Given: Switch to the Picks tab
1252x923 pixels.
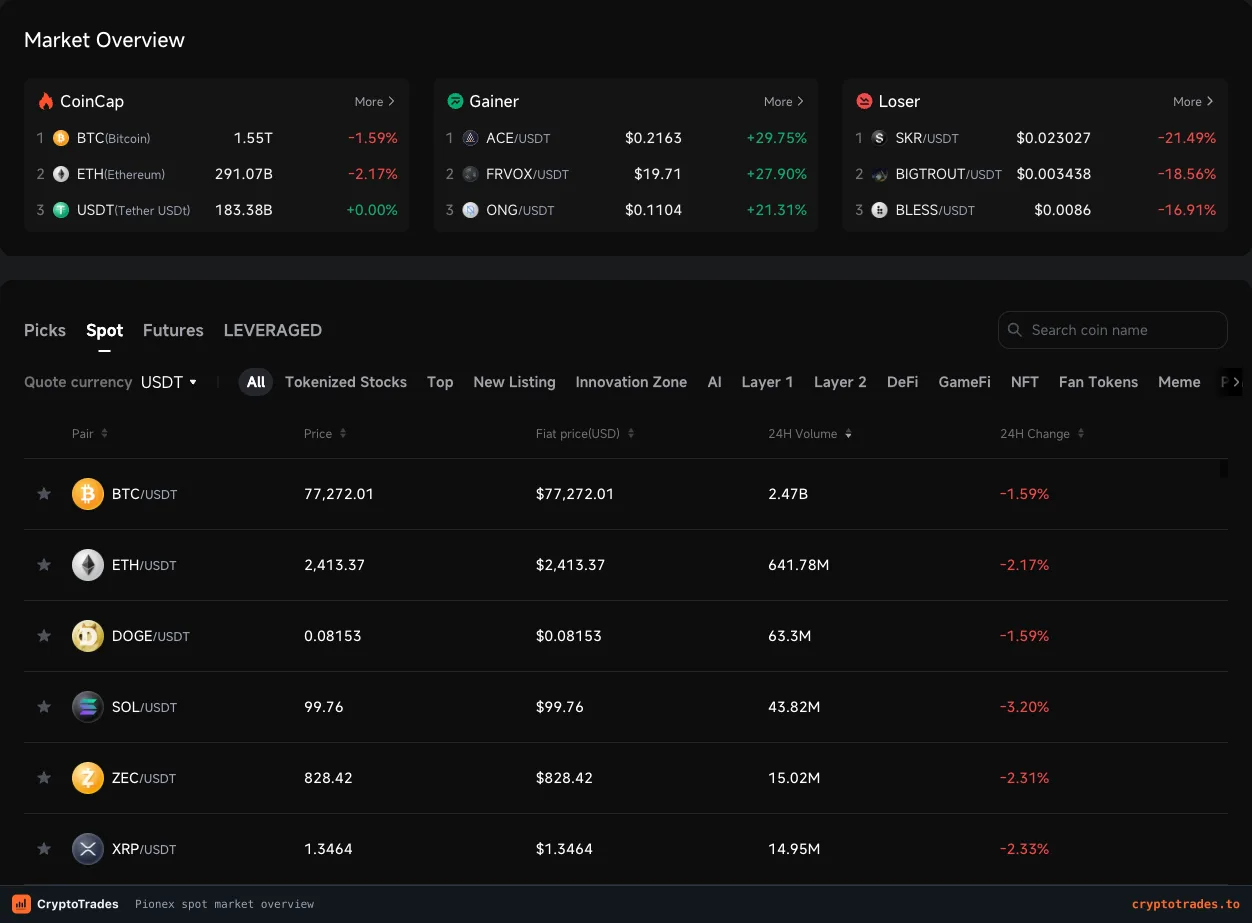Looking at the screenshot, I should (x=45, y=330).
